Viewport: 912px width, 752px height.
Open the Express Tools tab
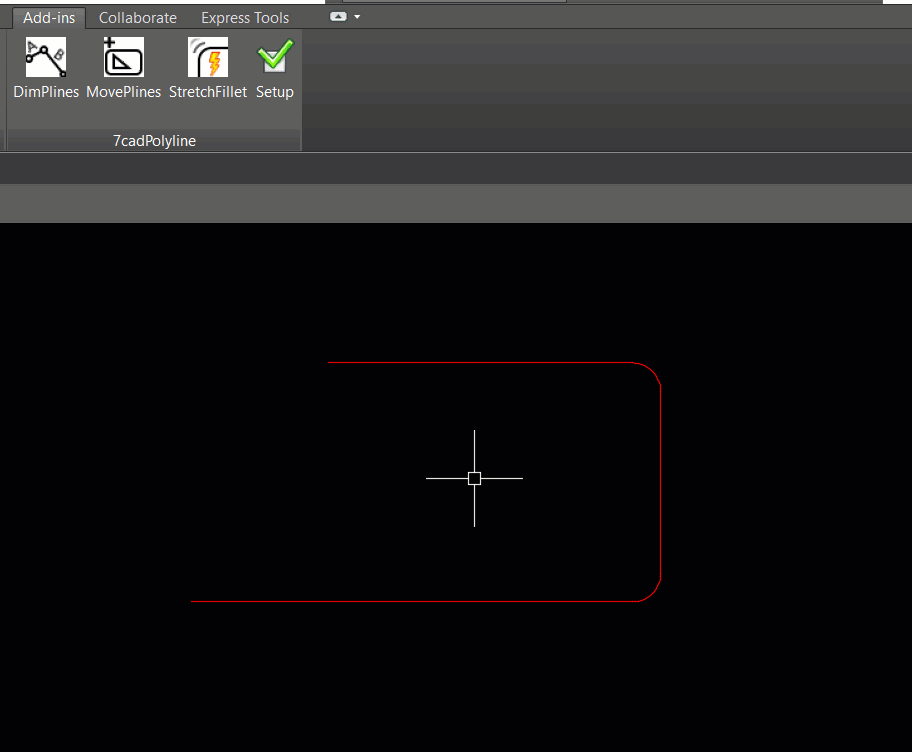click(x=245, y=18)
